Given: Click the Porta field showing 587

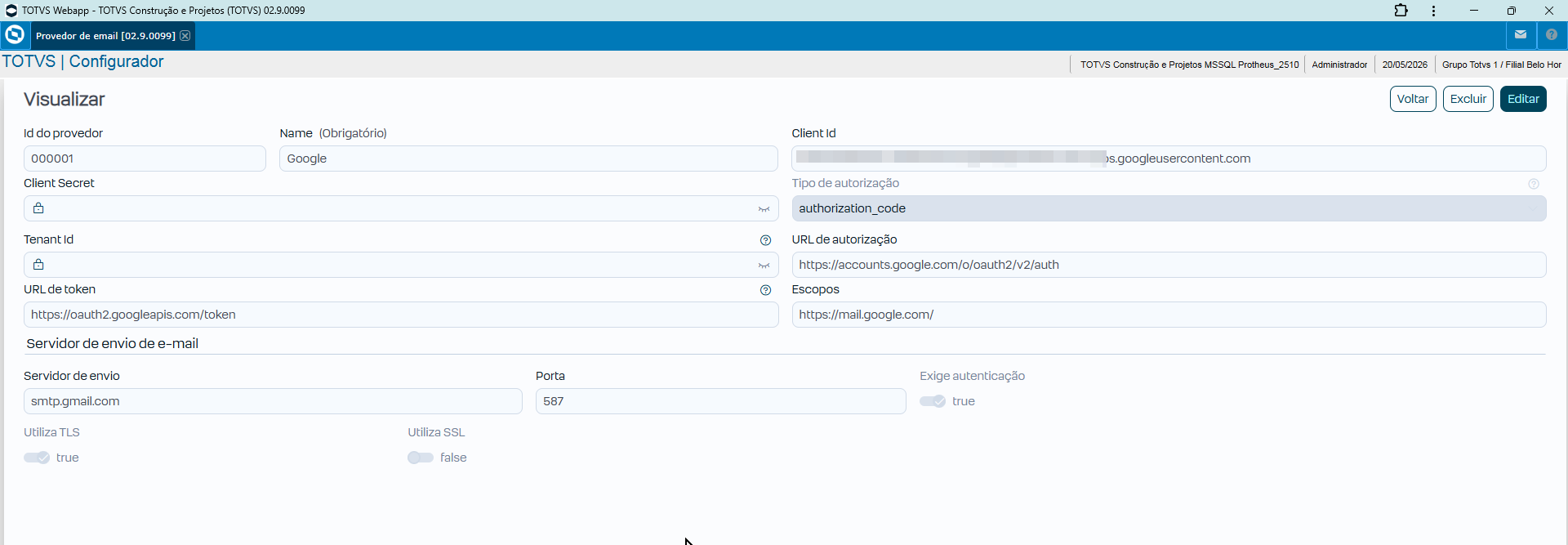Looking at the screenshot, I should 721,401.
